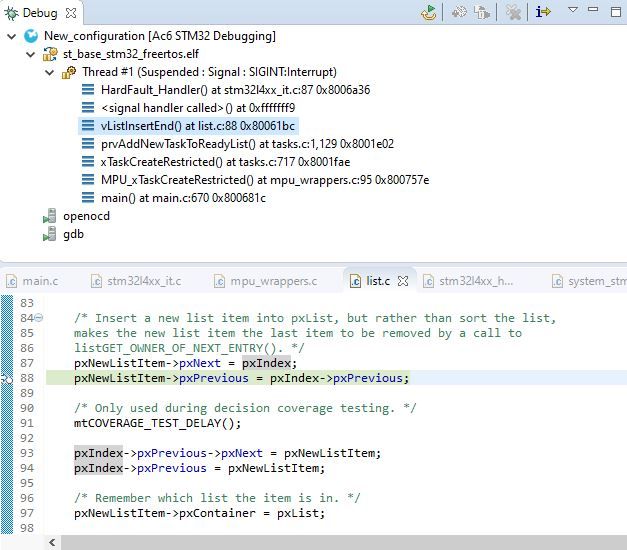This screenshot has width=627, height=550.
Task: Collapse the Thread #1 node
Action: (x=50, y=73)
